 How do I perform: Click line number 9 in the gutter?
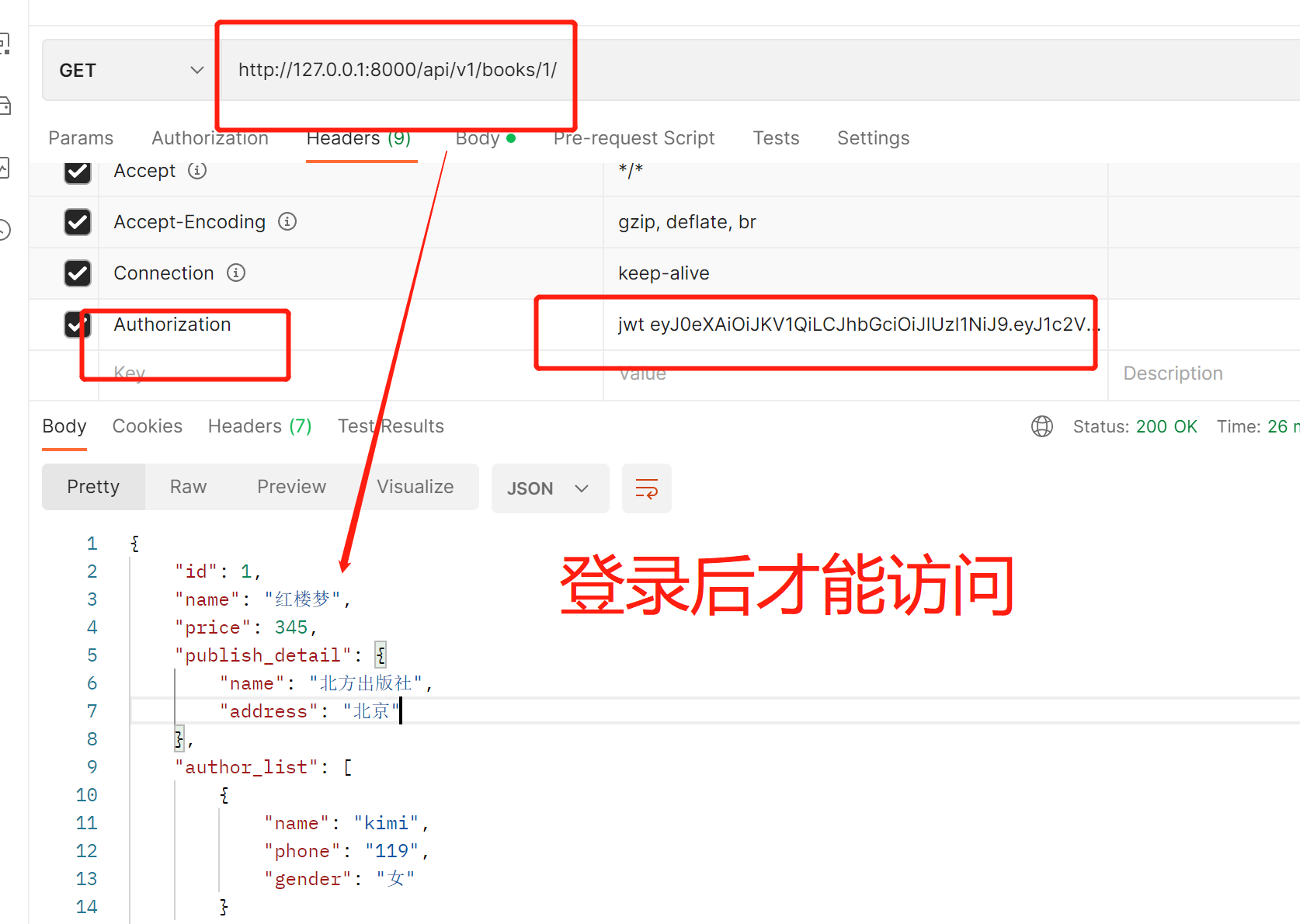point(92,767)
